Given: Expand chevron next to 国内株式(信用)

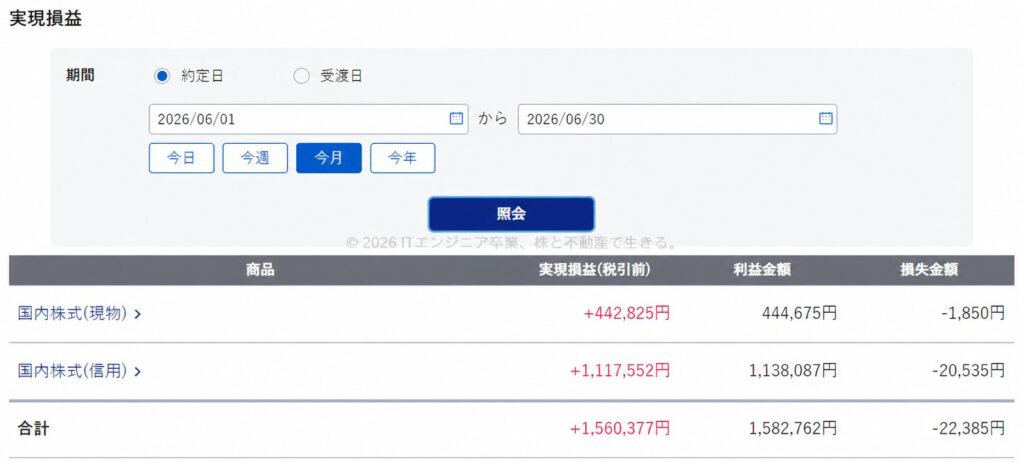Looking at the screenshot, I should [137, 372].
